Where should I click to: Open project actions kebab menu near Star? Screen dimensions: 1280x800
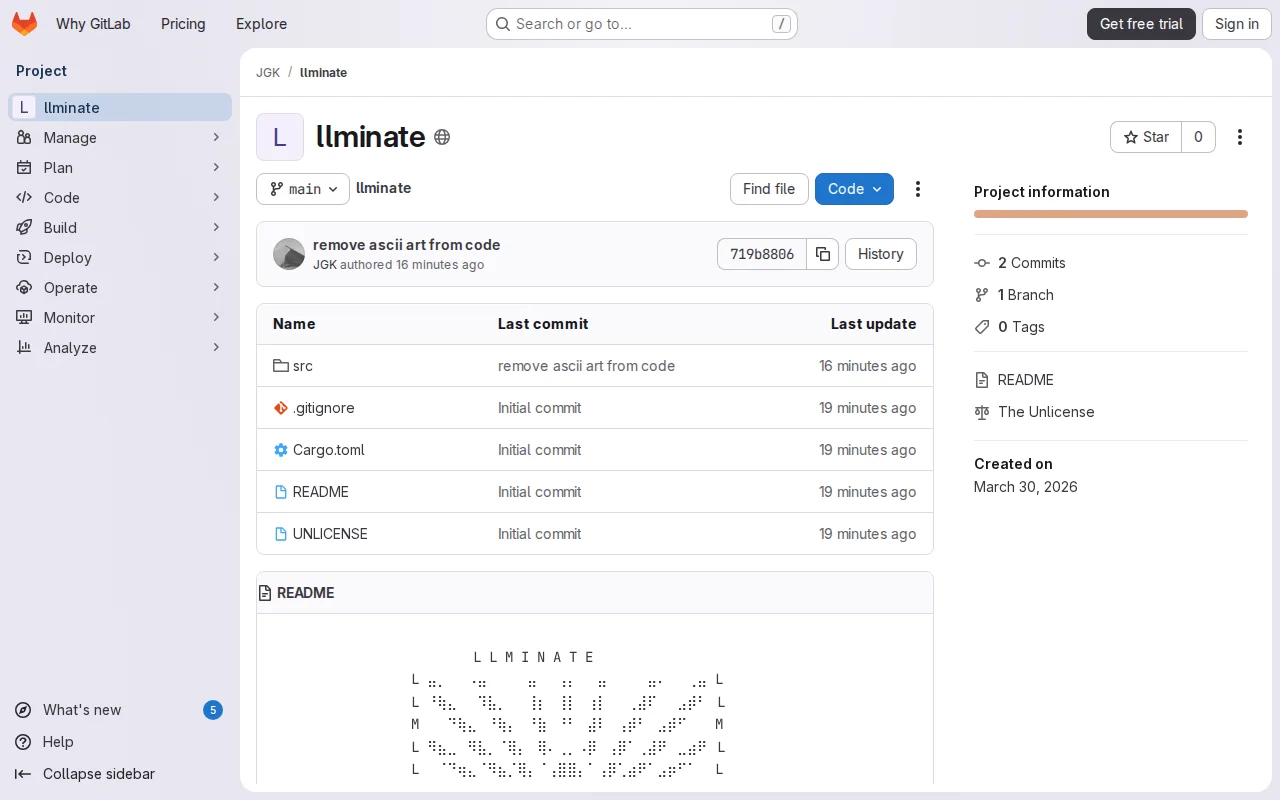pyautogui.click(x=1240, y=137)
